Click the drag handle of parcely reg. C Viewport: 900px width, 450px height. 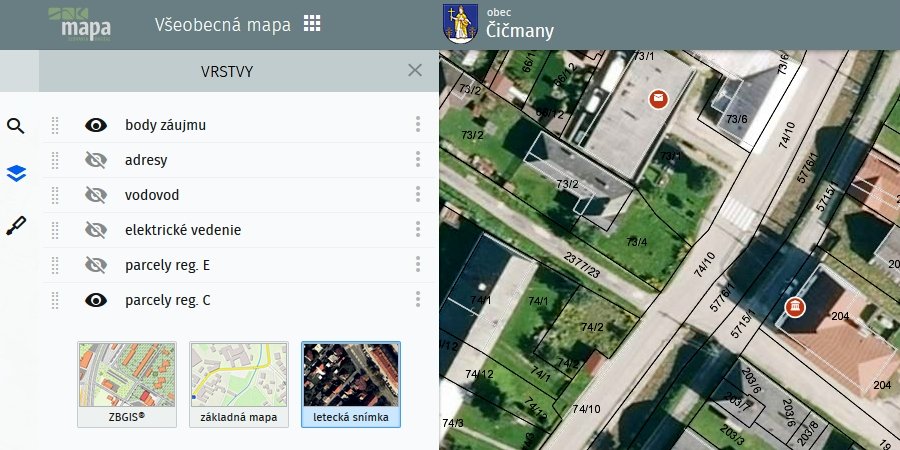[55, 300]
